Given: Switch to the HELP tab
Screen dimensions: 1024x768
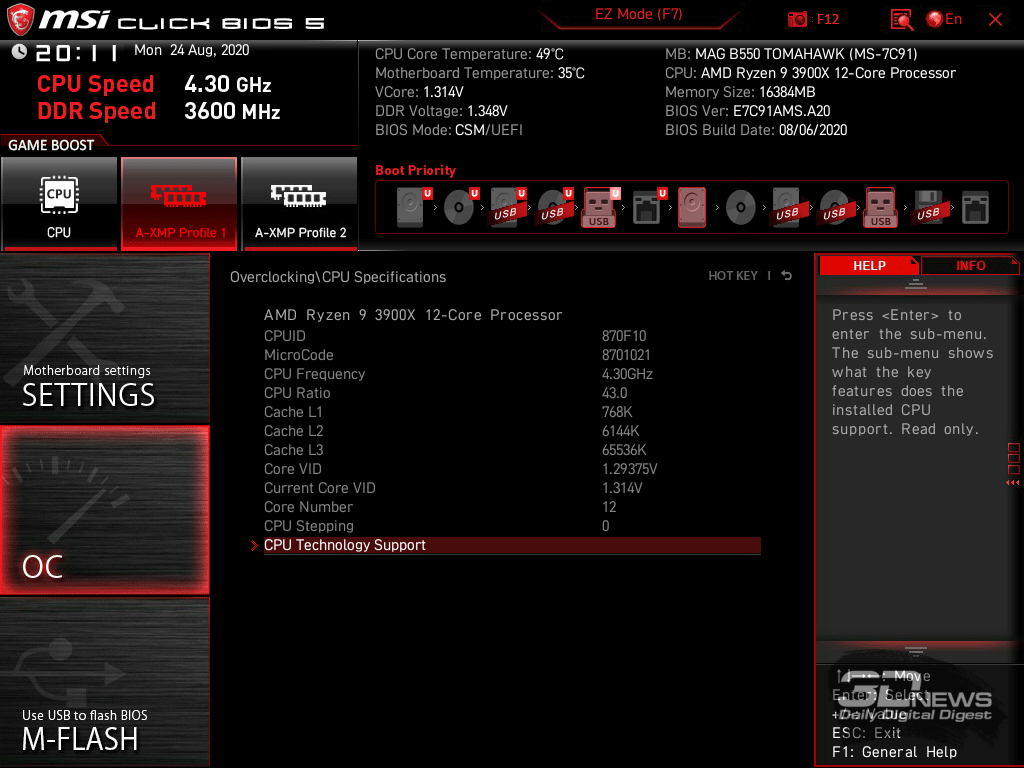Looking at the screenshot, I should click(869, 265).
